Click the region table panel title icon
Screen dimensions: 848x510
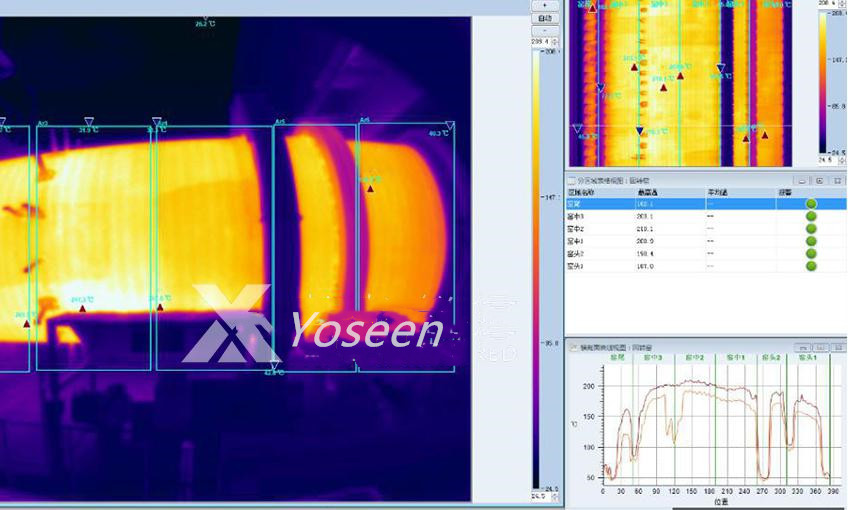(571, 180)
